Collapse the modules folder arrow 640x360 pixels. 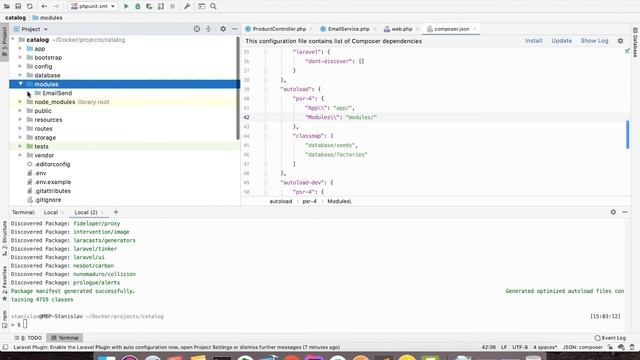20,84
